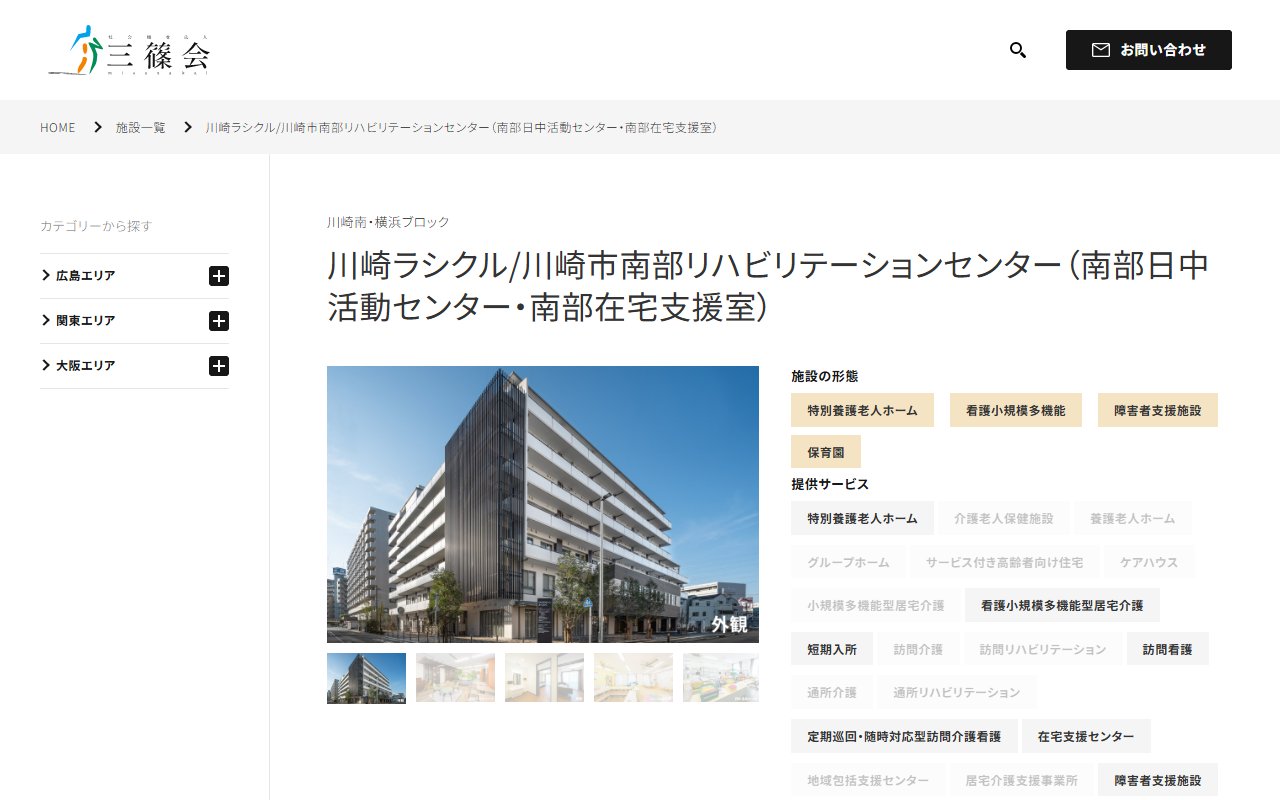Screen dimensions: 1280x800
Task: Select the exterior building thumbnail
Action: click(x=366, y=678)
